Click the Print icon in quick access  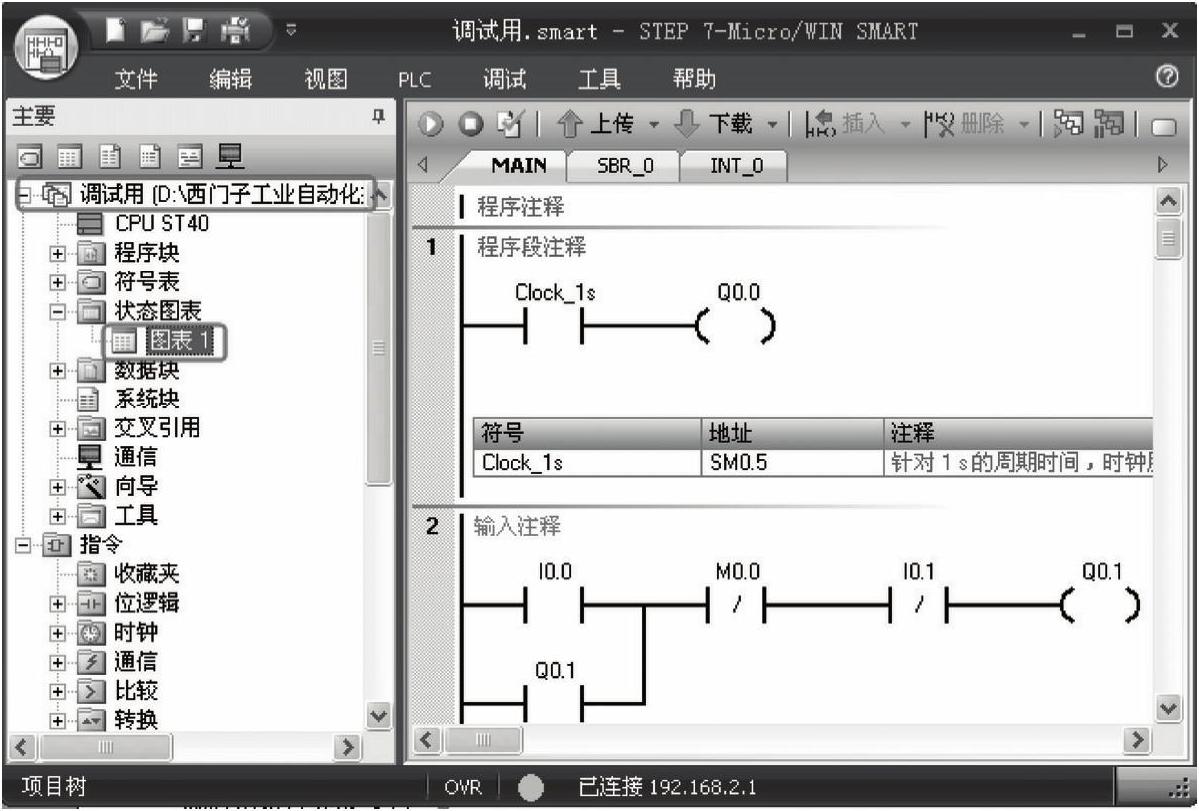tap(237, 31)
